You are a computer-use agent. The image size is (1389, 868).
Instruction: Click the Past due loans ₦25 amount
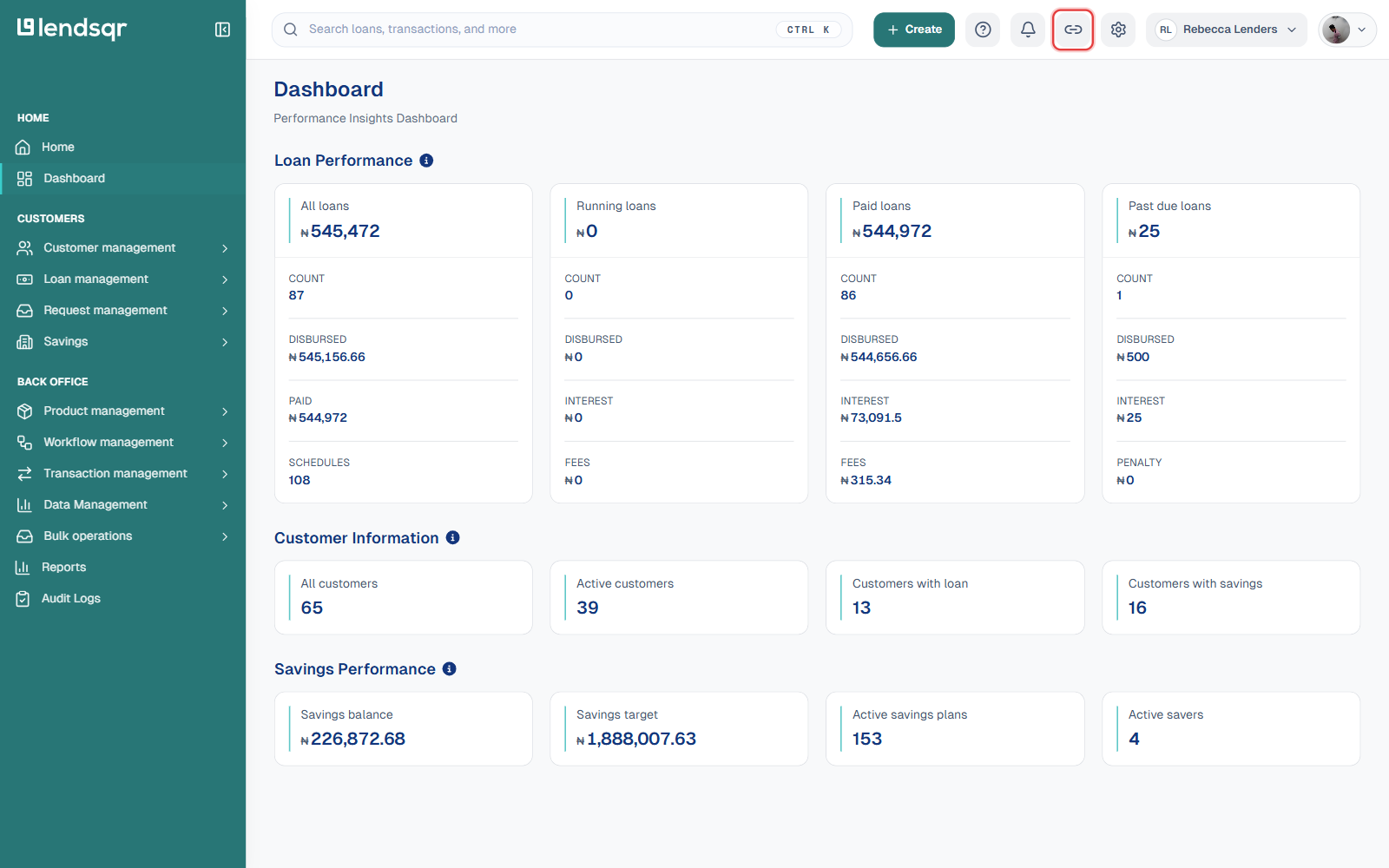1144,231
